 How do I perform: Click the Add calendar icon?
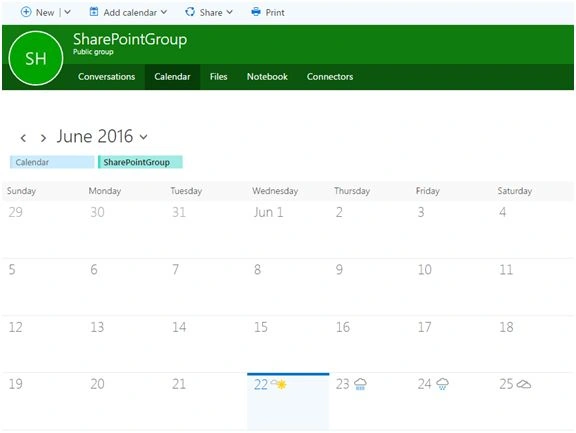click(94, 12)
